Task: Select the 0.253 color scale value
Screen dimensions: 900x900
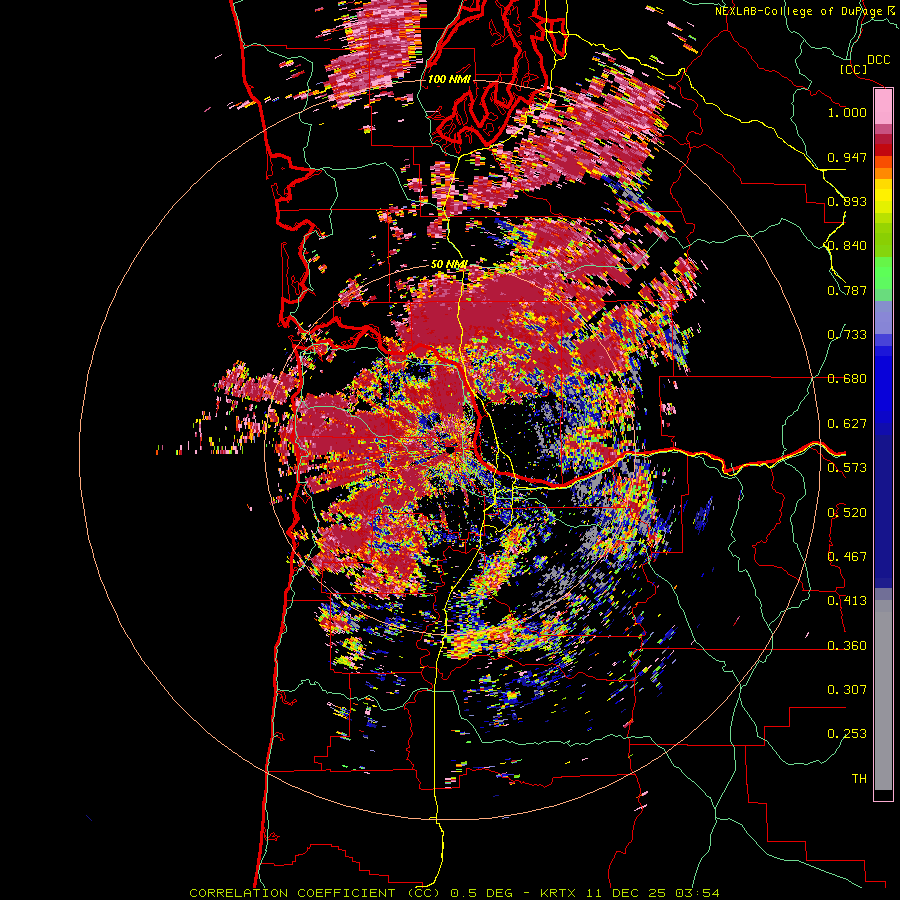Action: pyautogui.click(x=847, y=734)
